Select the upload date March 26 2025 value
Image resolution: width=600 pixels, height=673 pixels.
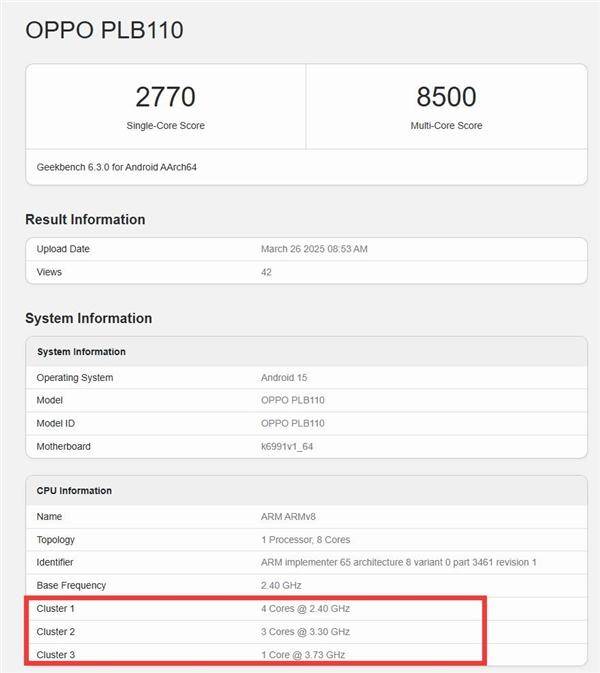[x=314, y=249]
